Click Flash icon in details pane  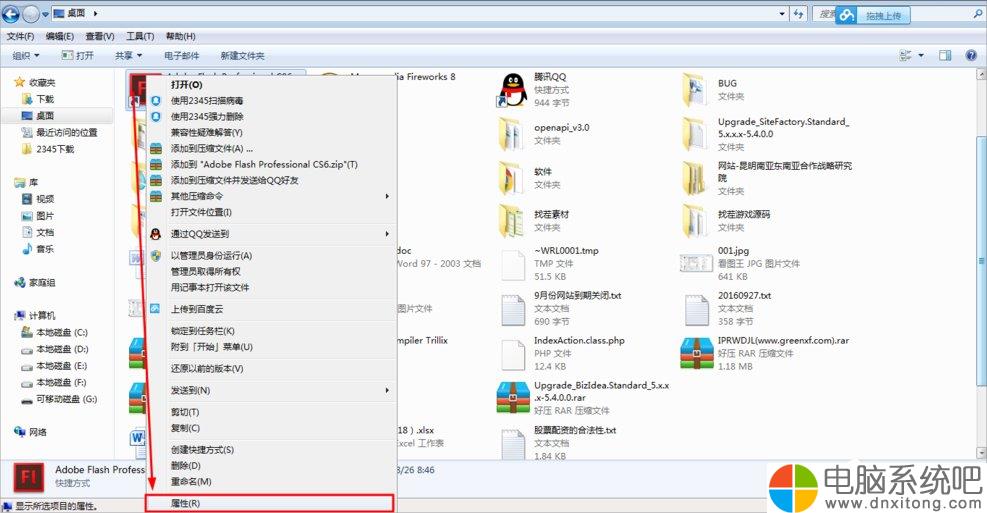click(28, 478)
